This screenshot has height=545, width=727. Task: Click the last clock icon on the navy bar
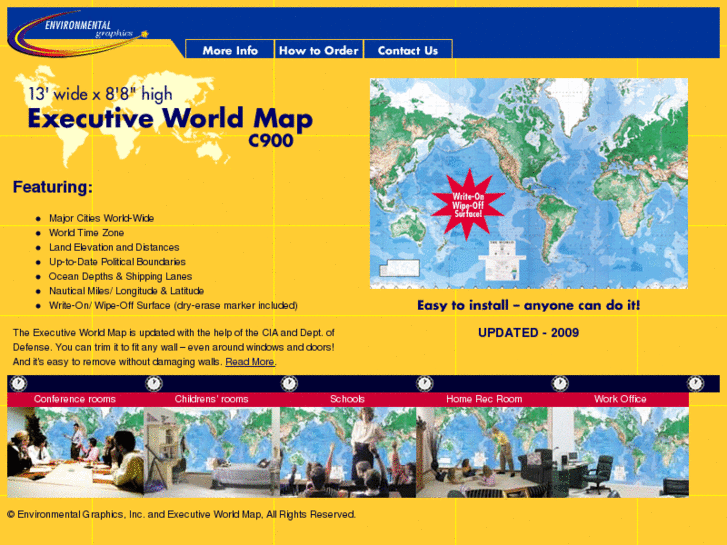(695, 384)
